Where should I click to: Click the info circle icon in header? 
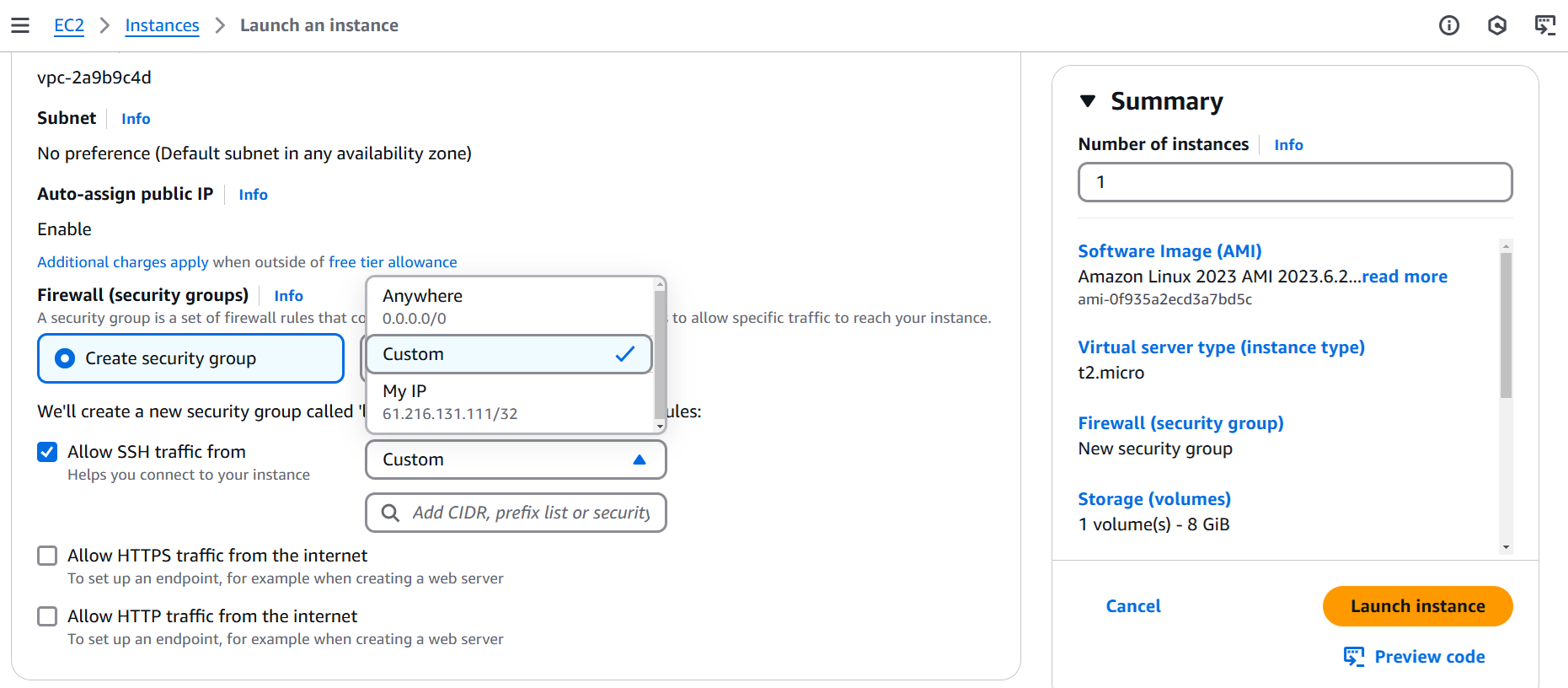click(1448, 25)
